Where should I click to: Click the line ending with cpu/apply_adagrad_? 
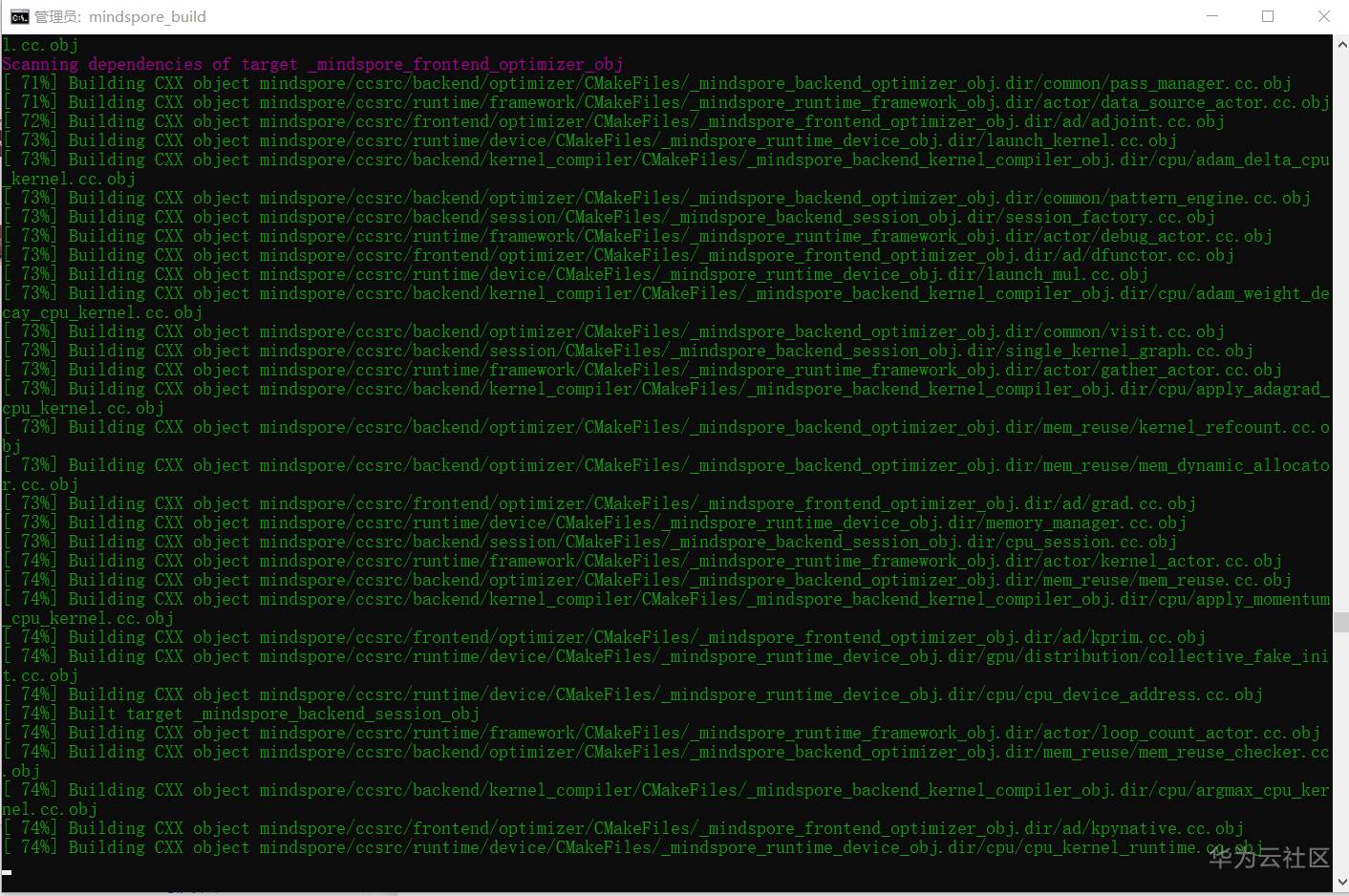(666, 389)
